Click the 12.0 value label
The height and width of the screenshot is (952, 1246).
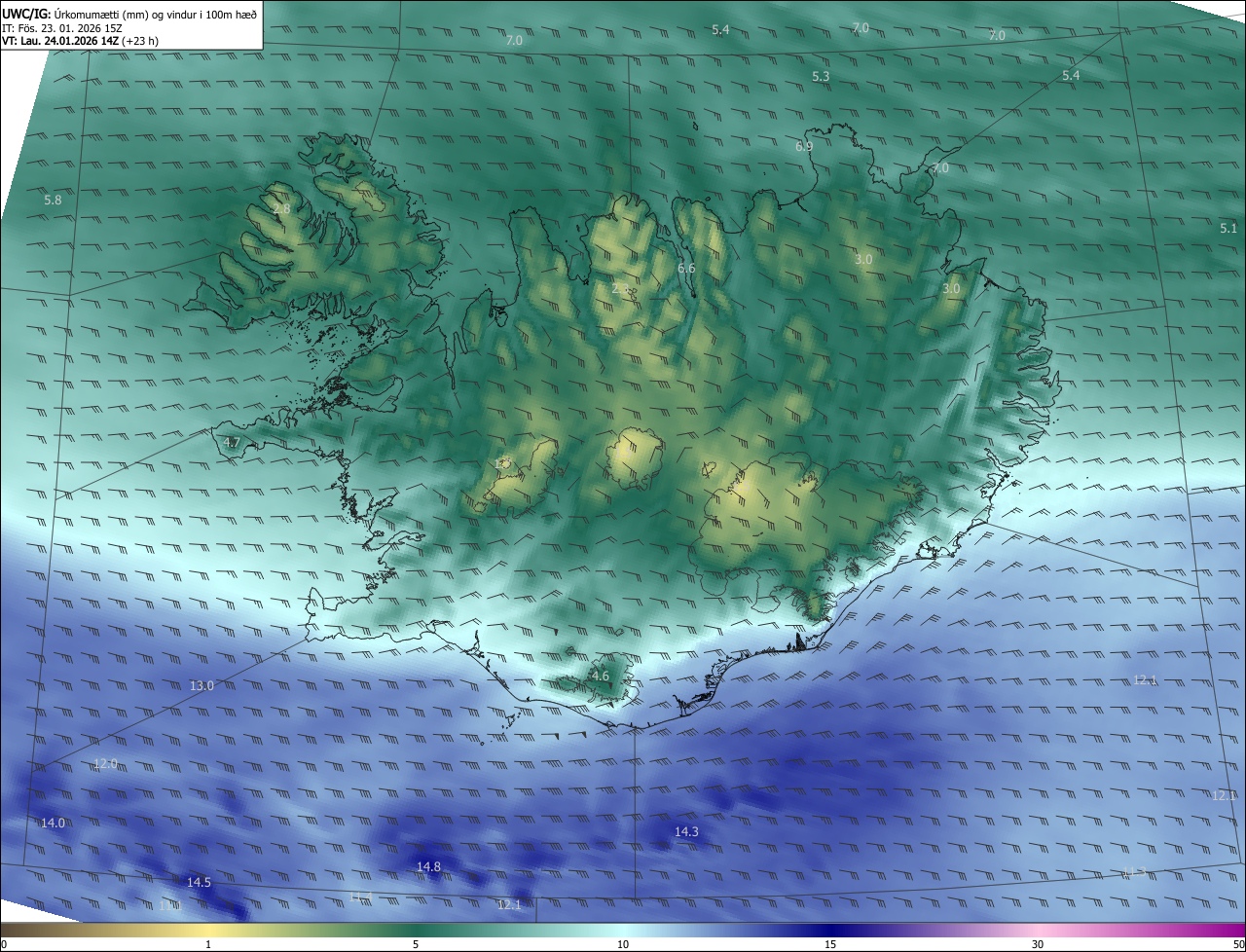click(x=105, y=764)
